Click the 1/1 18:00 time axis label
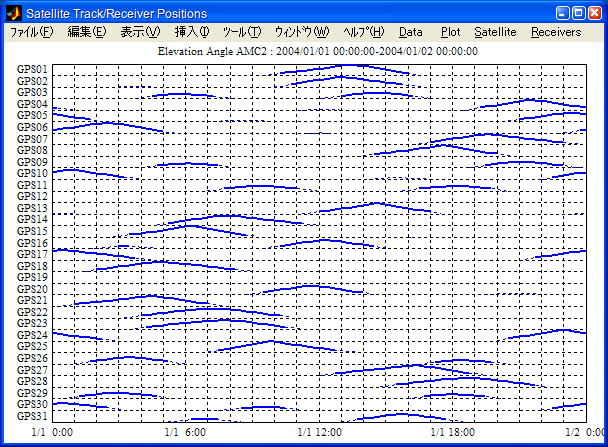608x447 pixels. click(453, 433)
